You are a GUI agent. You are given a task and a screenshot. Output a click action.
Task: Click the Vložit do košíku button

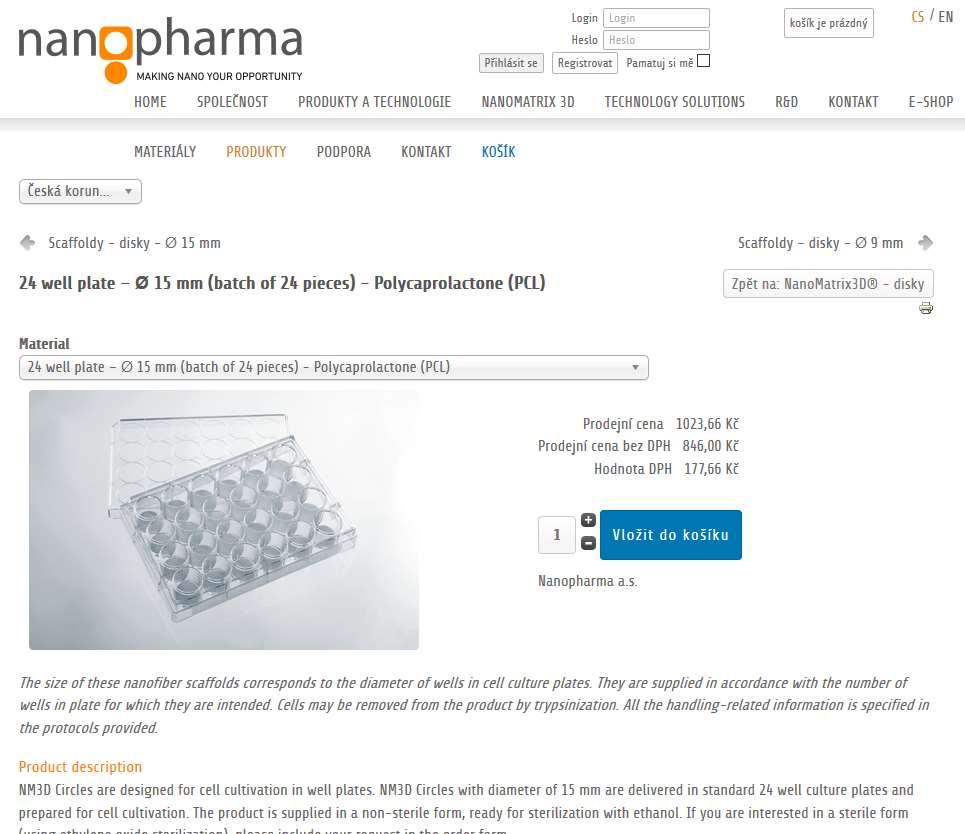[x=671, y=535]
